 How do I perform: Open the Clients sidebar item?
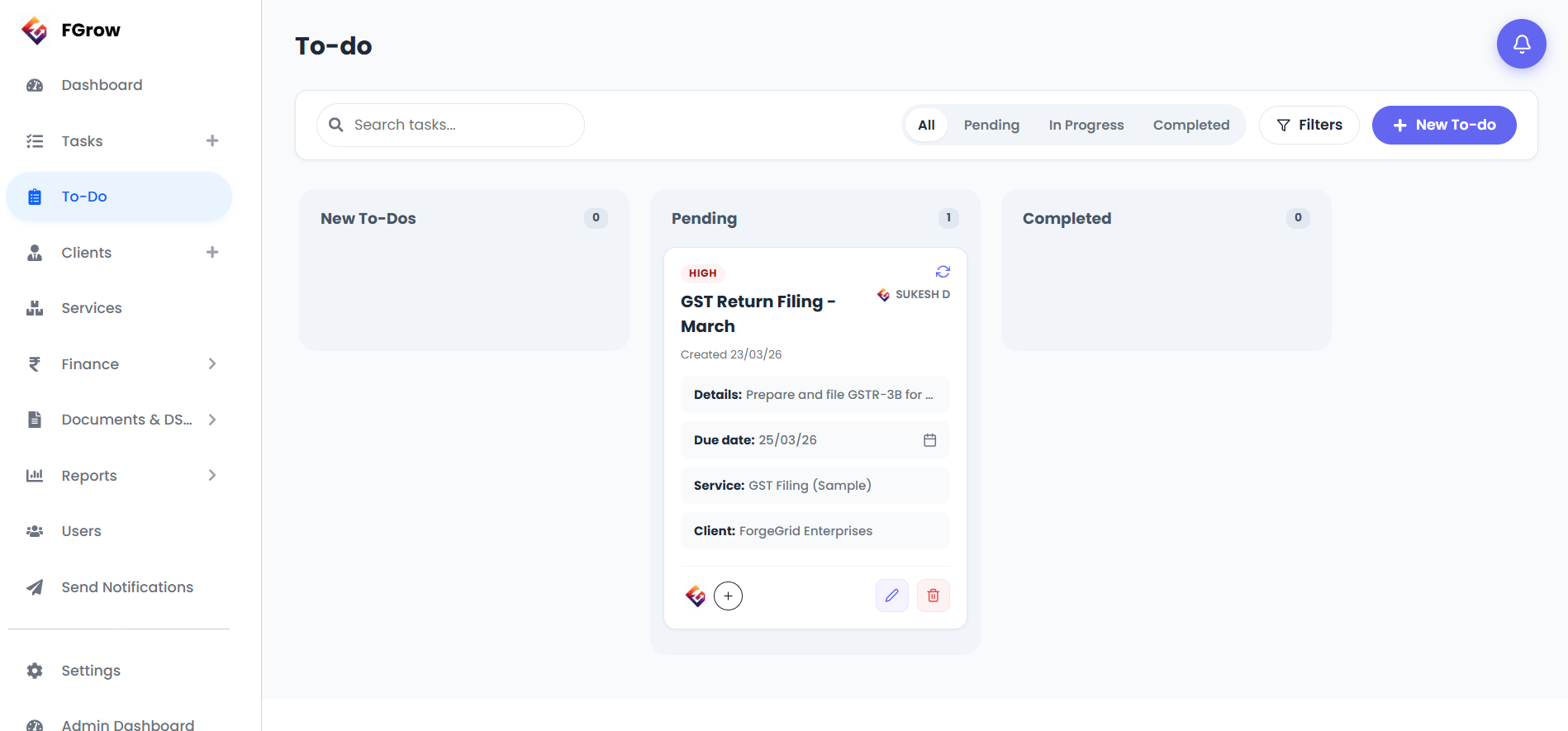[x=86, y=253]
